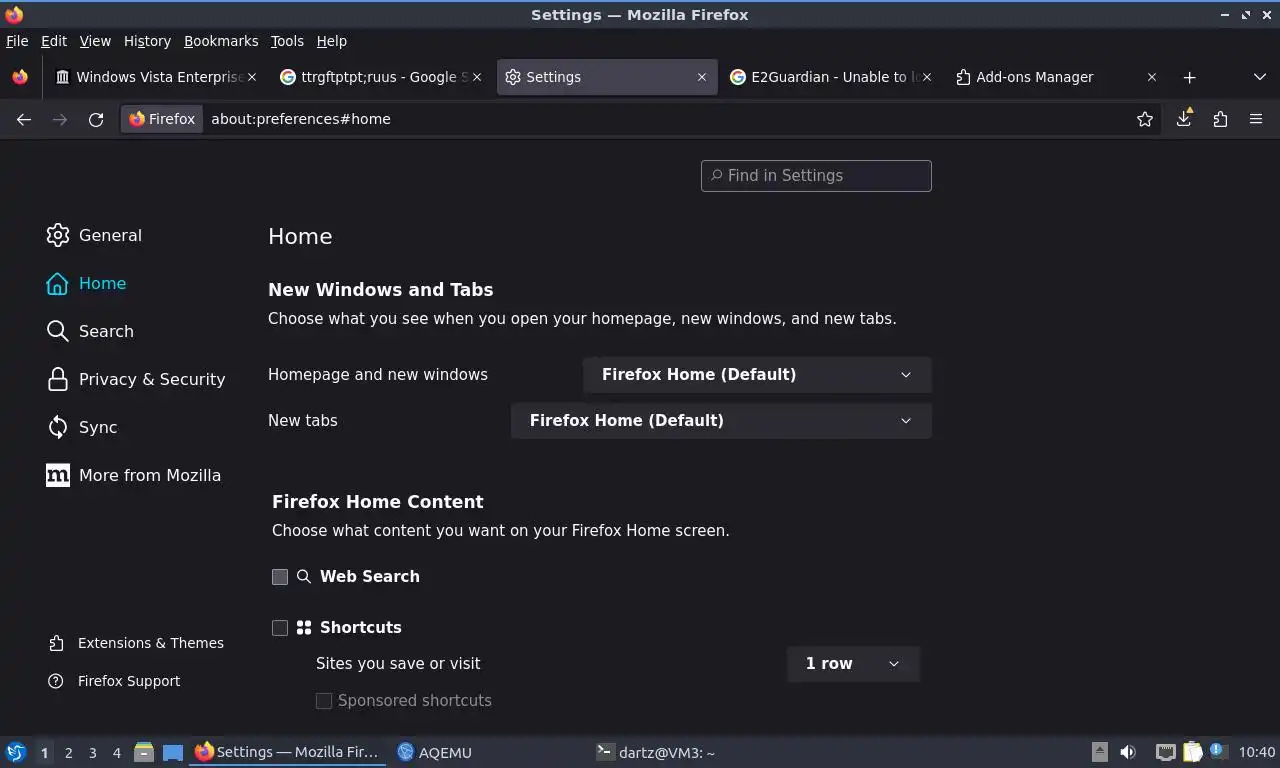Close the Settings tab
Screen dimensions: 1280x768
[702, 77]
